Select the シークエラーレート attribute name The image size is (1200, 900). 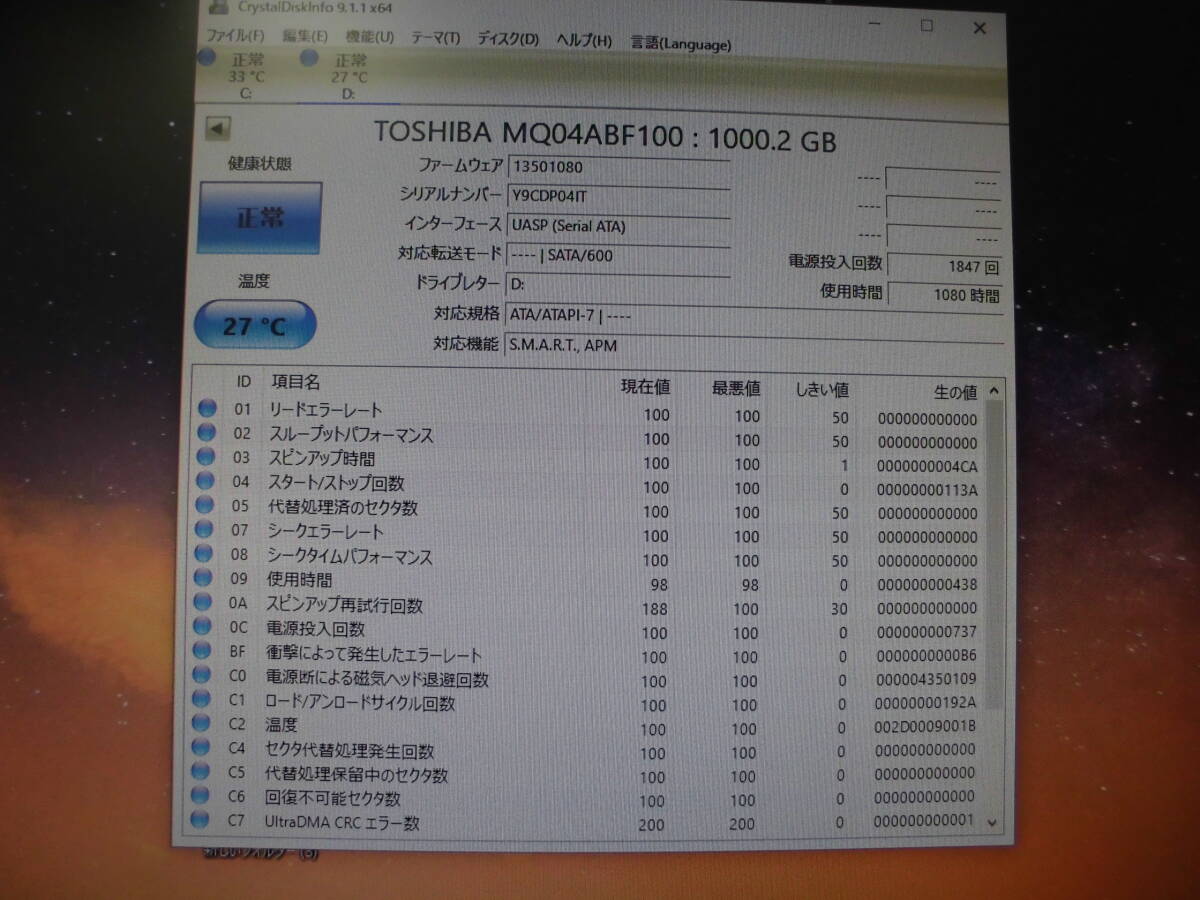click(325, 532)
